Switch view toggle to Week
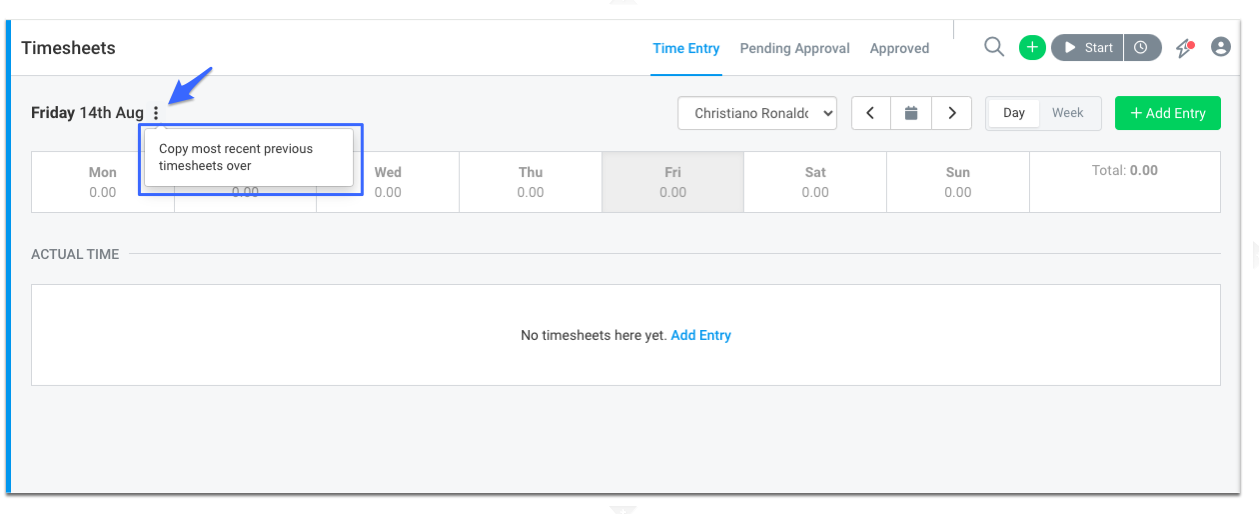 [1068, 113]
